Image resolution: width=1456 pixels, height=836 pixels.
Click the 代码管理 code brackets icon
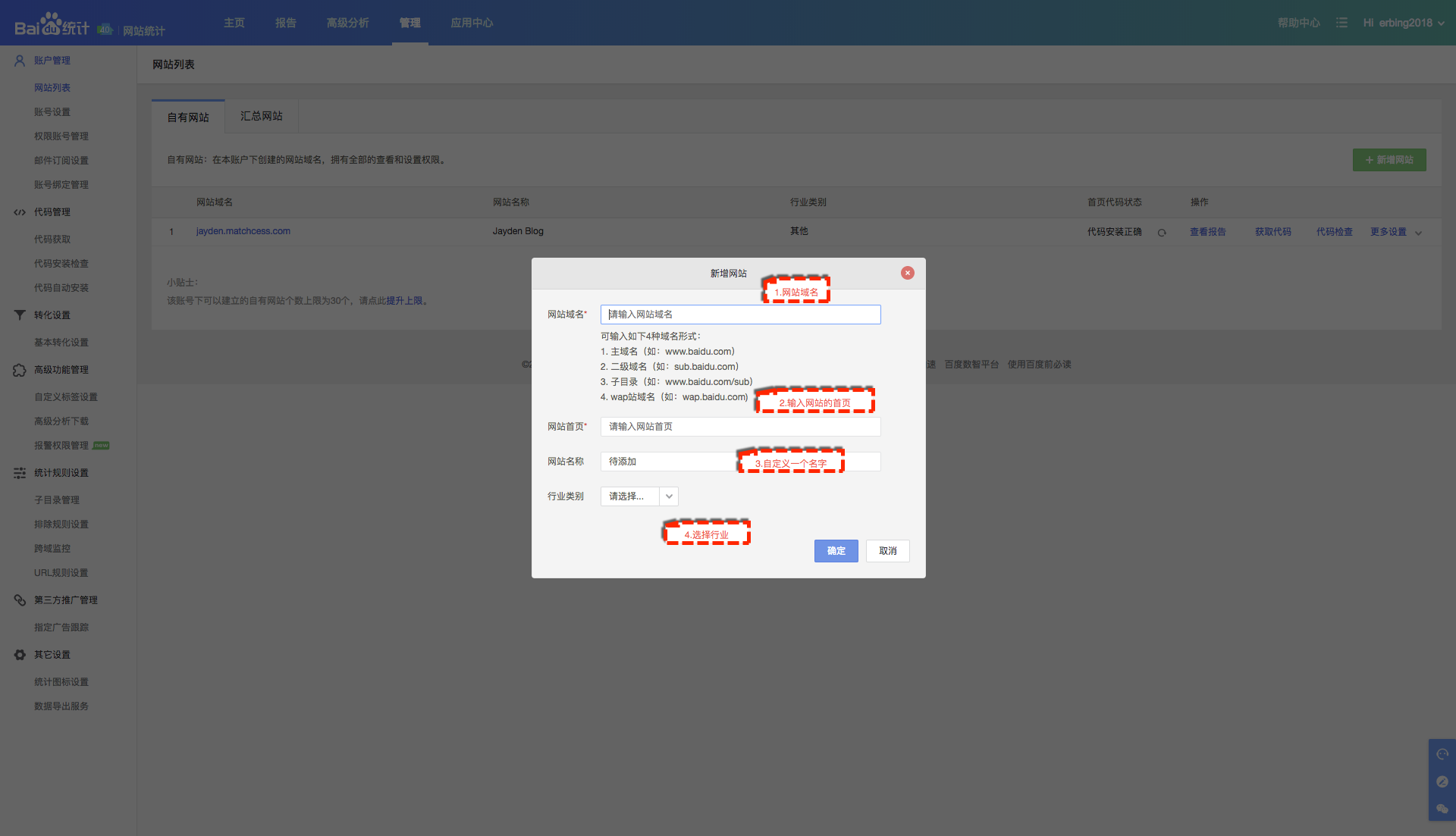pyautogui.click(x=20, y=212)
